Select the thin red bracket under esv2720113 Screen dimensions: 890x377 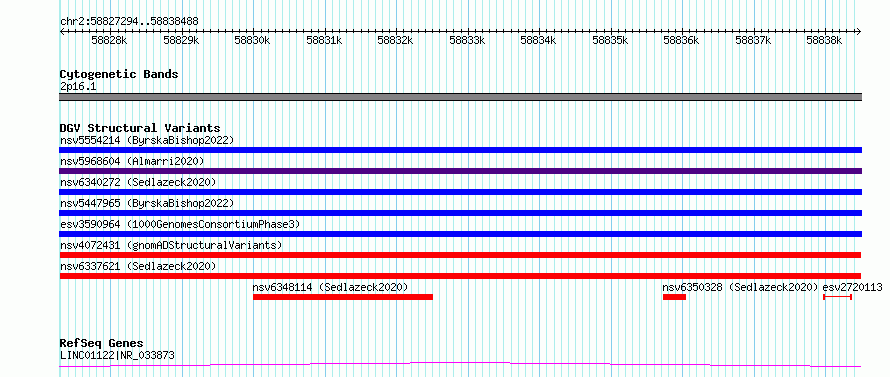[x=837, y=297]
